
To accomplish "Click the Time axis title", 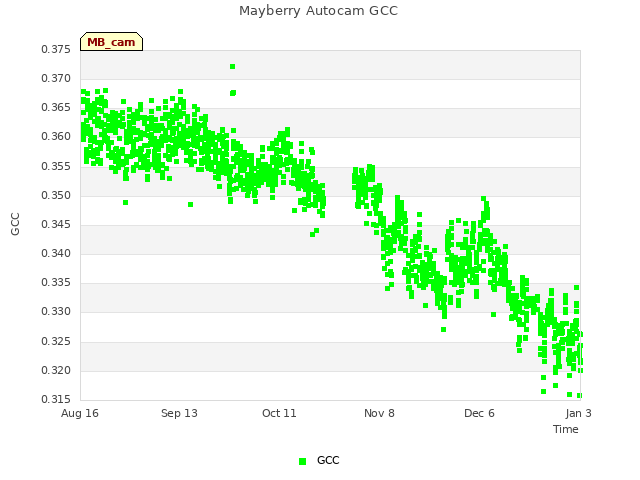I will 566,429.
